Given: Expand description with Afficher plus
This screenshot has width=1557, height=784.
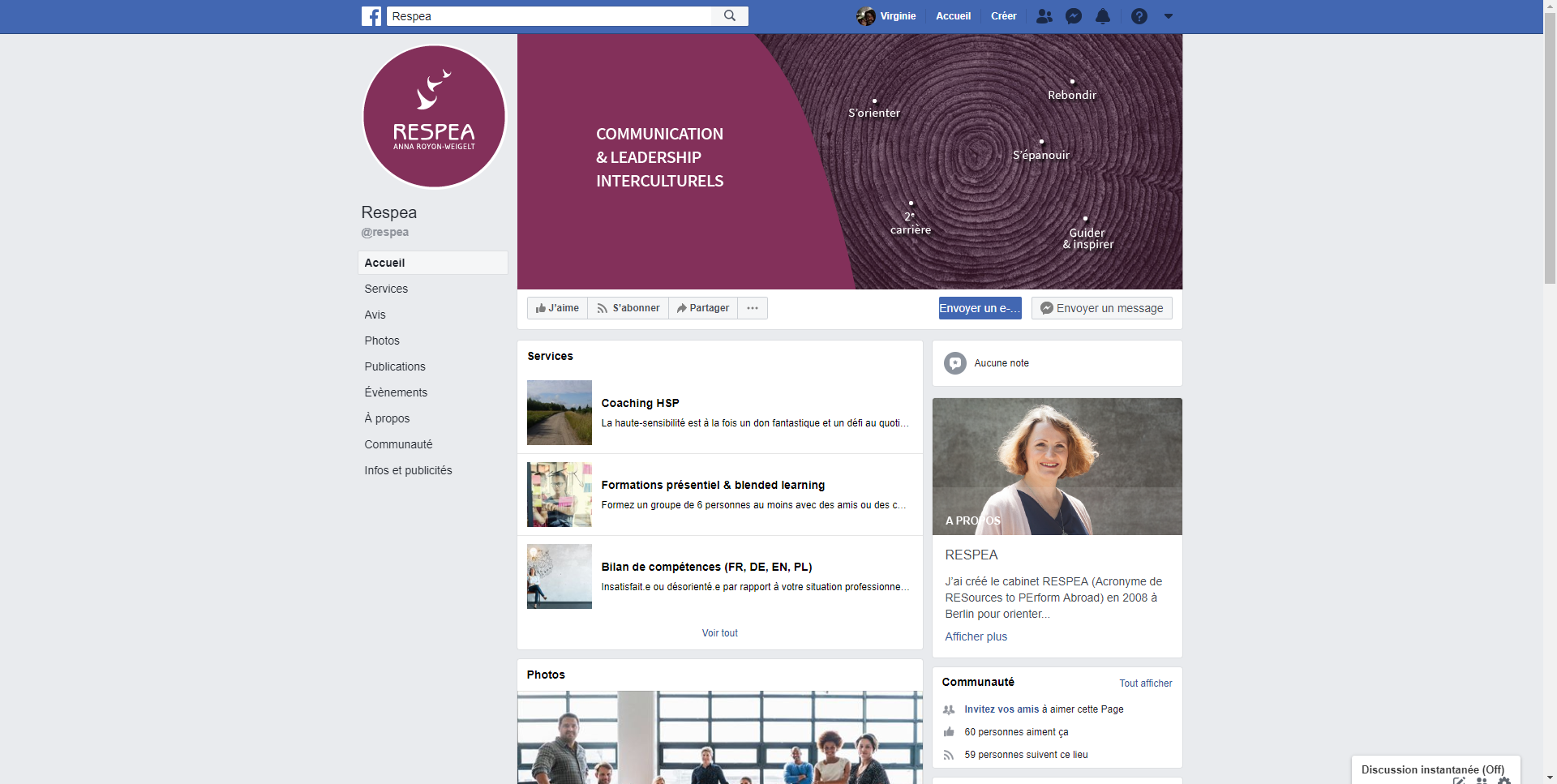Looking at the screenshot, I should click(976, 636).
